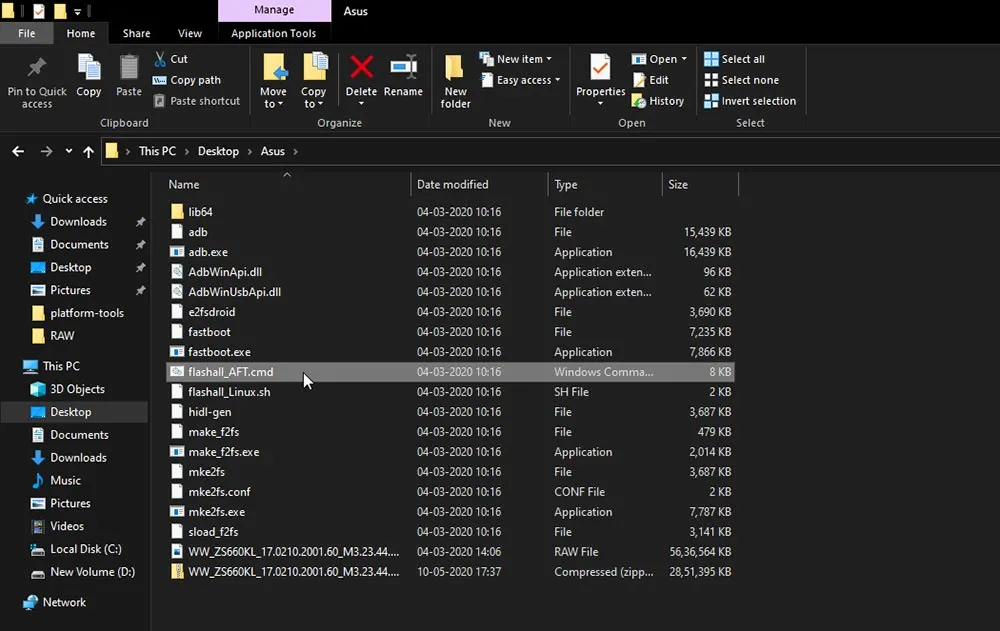Click the Back navigation arrow
Screen dimensions: 1000x631
(18, 152)
